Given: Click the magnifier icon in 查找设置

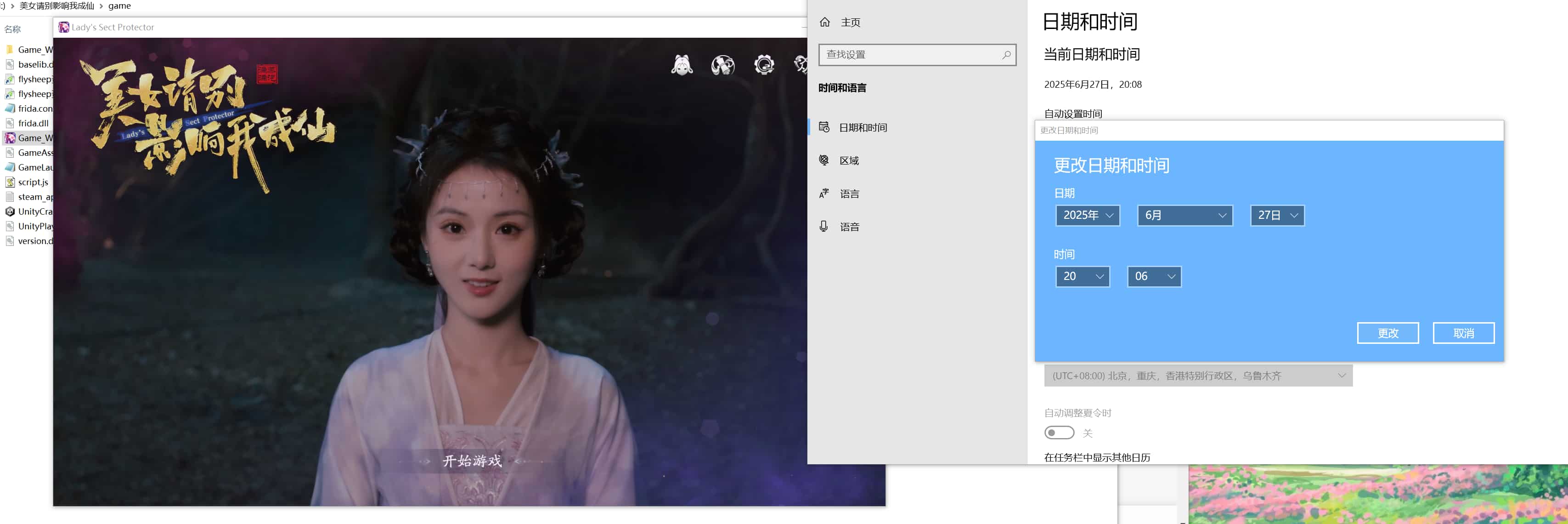Looking at the screenshot, I should (1006, 55).
